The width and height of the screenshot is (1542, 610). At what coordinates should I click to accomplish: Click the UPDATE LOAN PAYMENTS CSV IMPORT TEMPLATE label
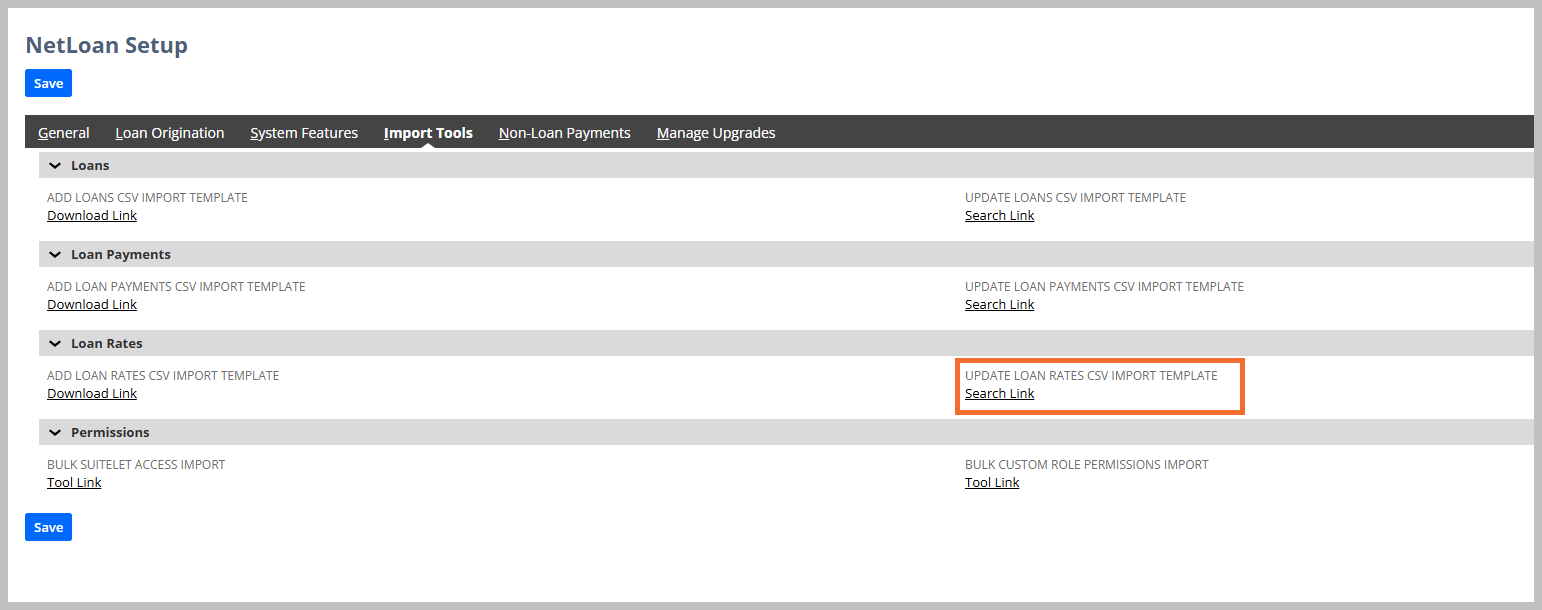click(1104, 286)
